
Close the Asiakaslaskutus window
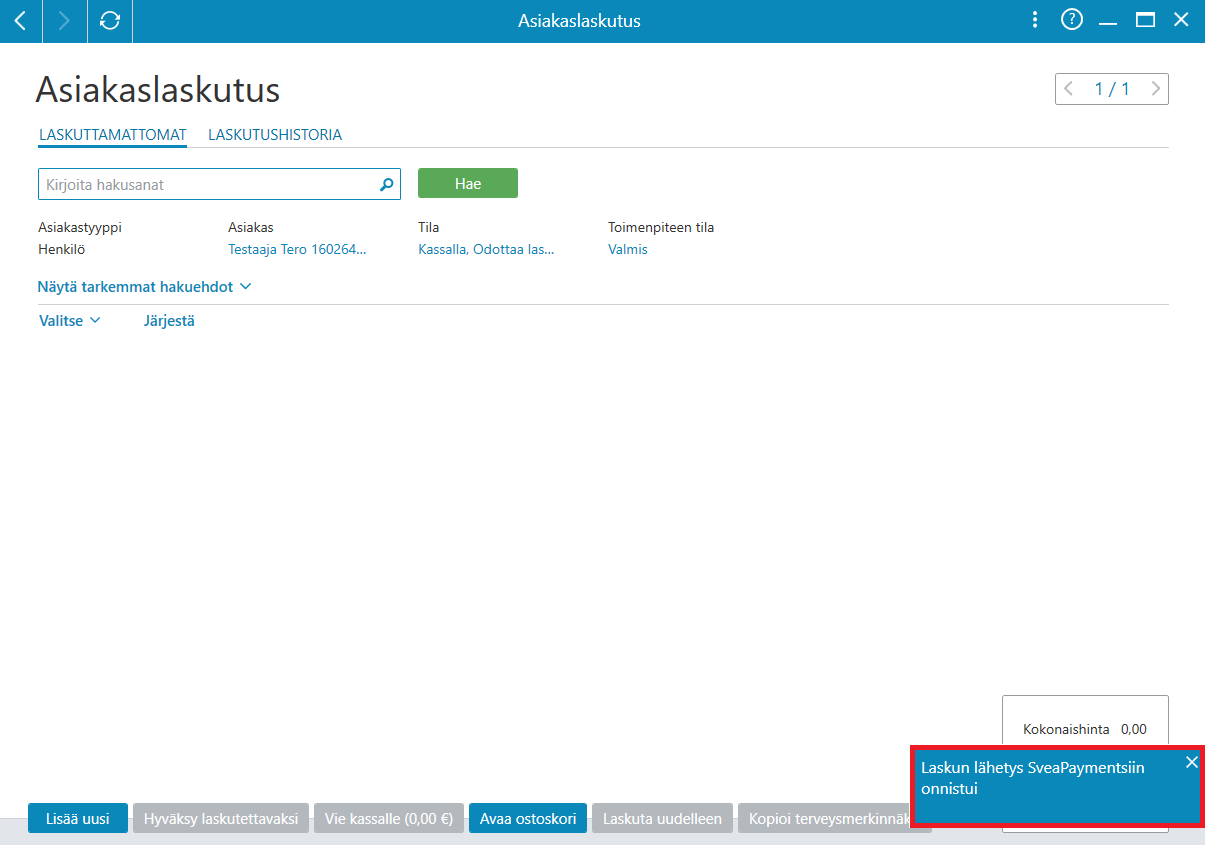[1181, 20]
